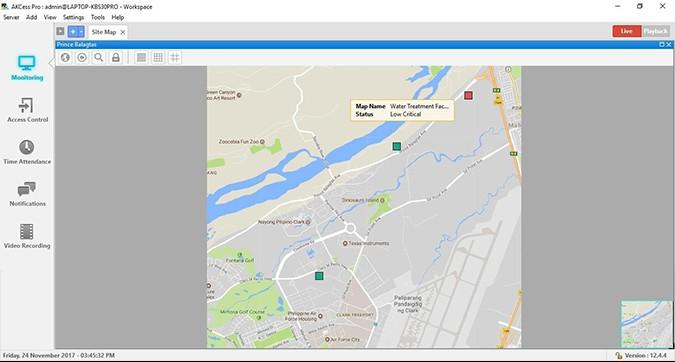Collapse the sidebar using the left arrow handle

pyautogui.click(x=51, y=63)
